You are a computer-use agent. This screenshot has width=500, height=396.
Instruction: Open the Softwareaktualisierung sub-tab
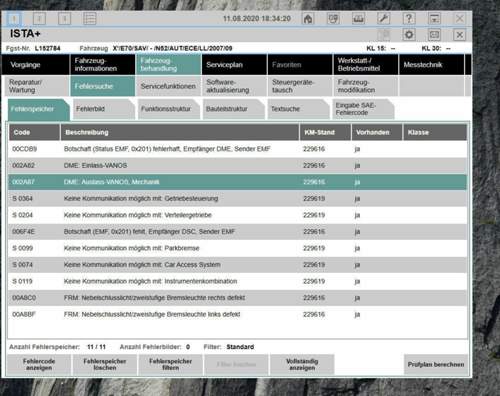234,86
